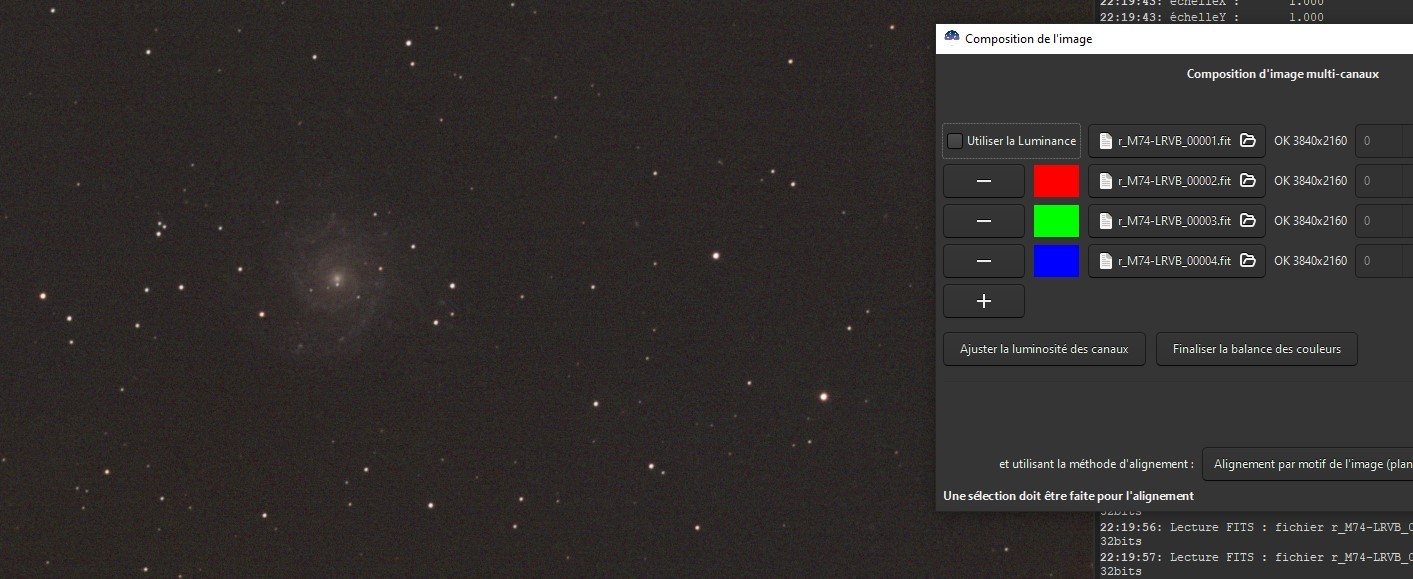Click Finaliser la balance des couleurs

[x=1257, y=349]
